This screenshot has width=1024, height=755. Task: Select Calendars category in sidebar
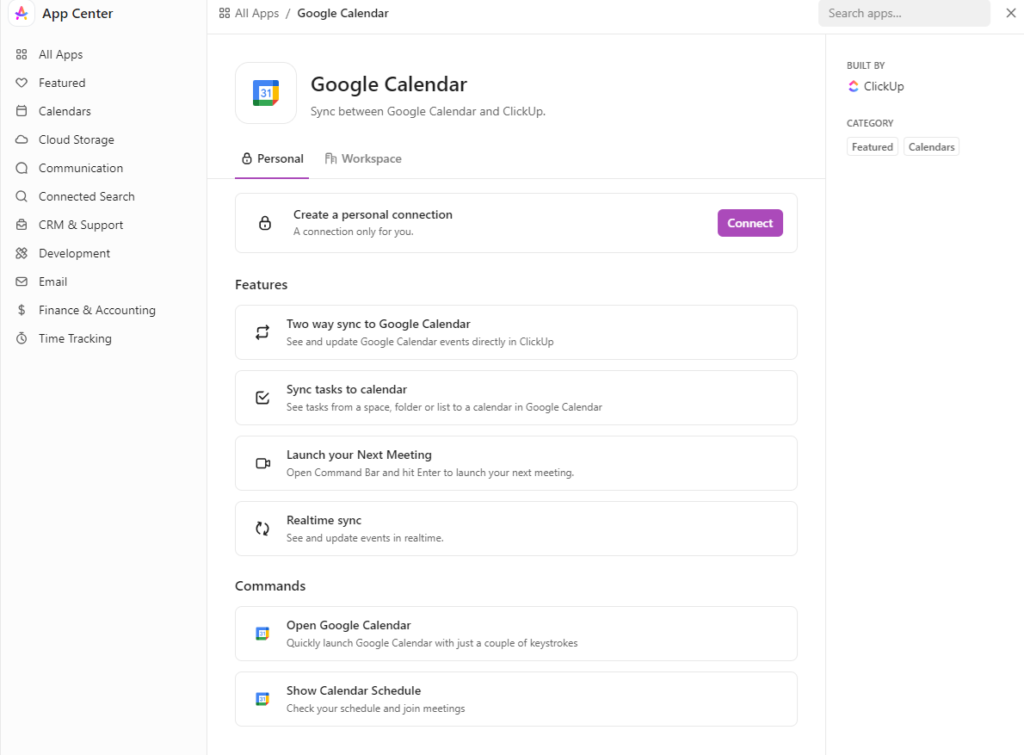(65, 111)
